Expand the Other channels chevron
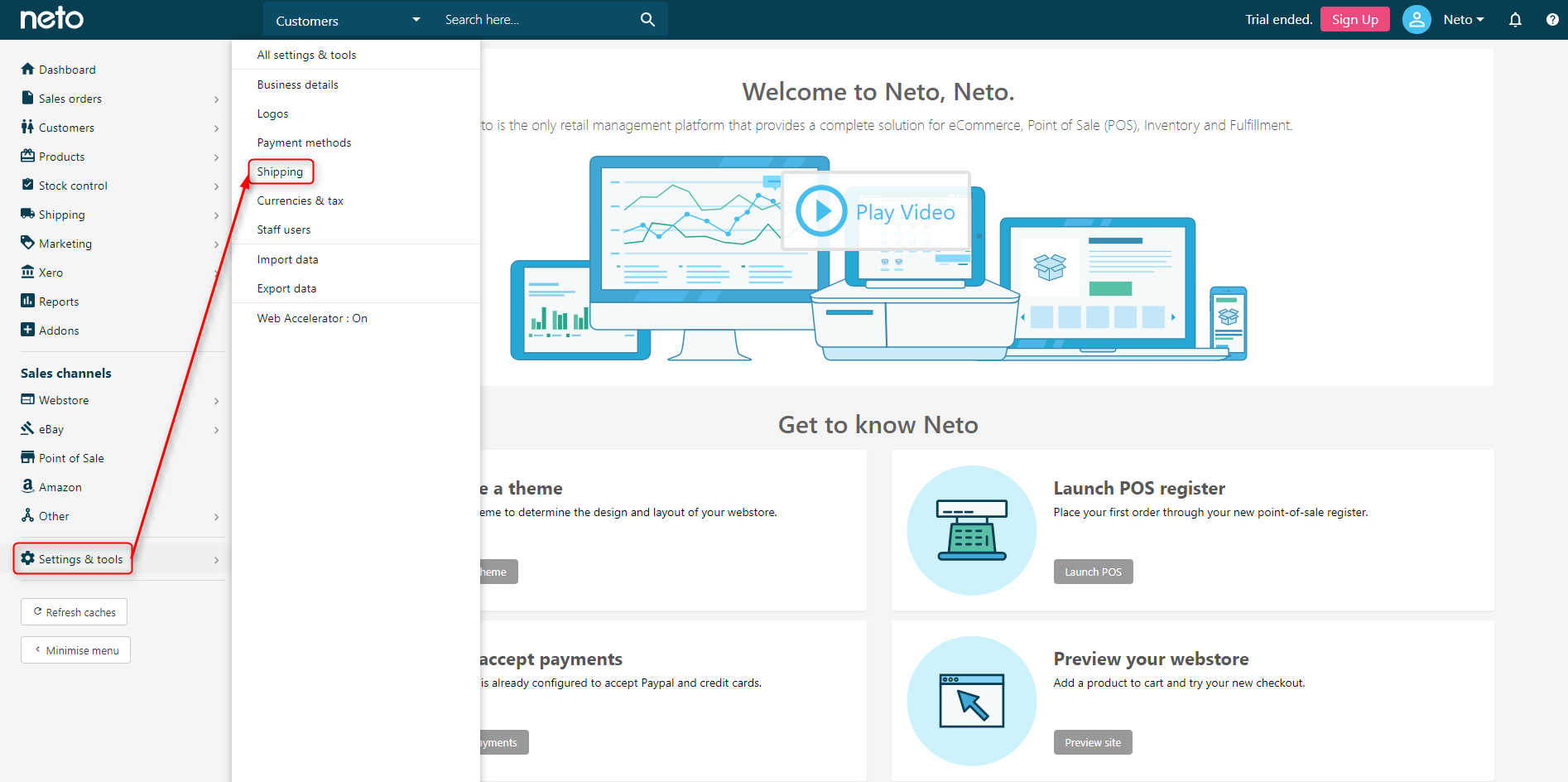Image resolution: width=1568 pixels, height=782 pixels. pos(217,517)
